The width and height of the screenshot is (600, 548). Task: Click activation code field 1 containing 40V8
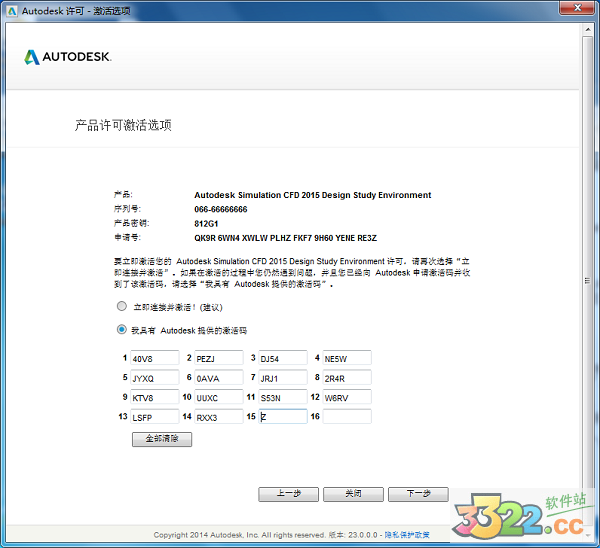[x=155, y=358]
